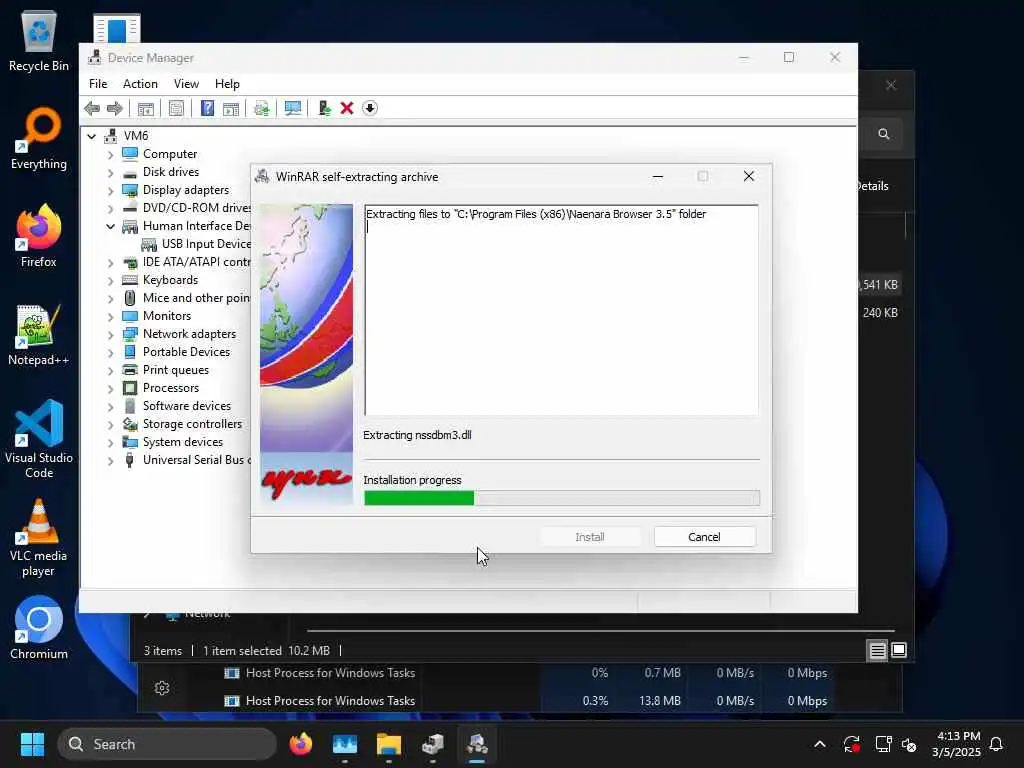1024x768 pixels.
Task: Open Task Manager settings gear icon
Action: click(x=162, y=688)
